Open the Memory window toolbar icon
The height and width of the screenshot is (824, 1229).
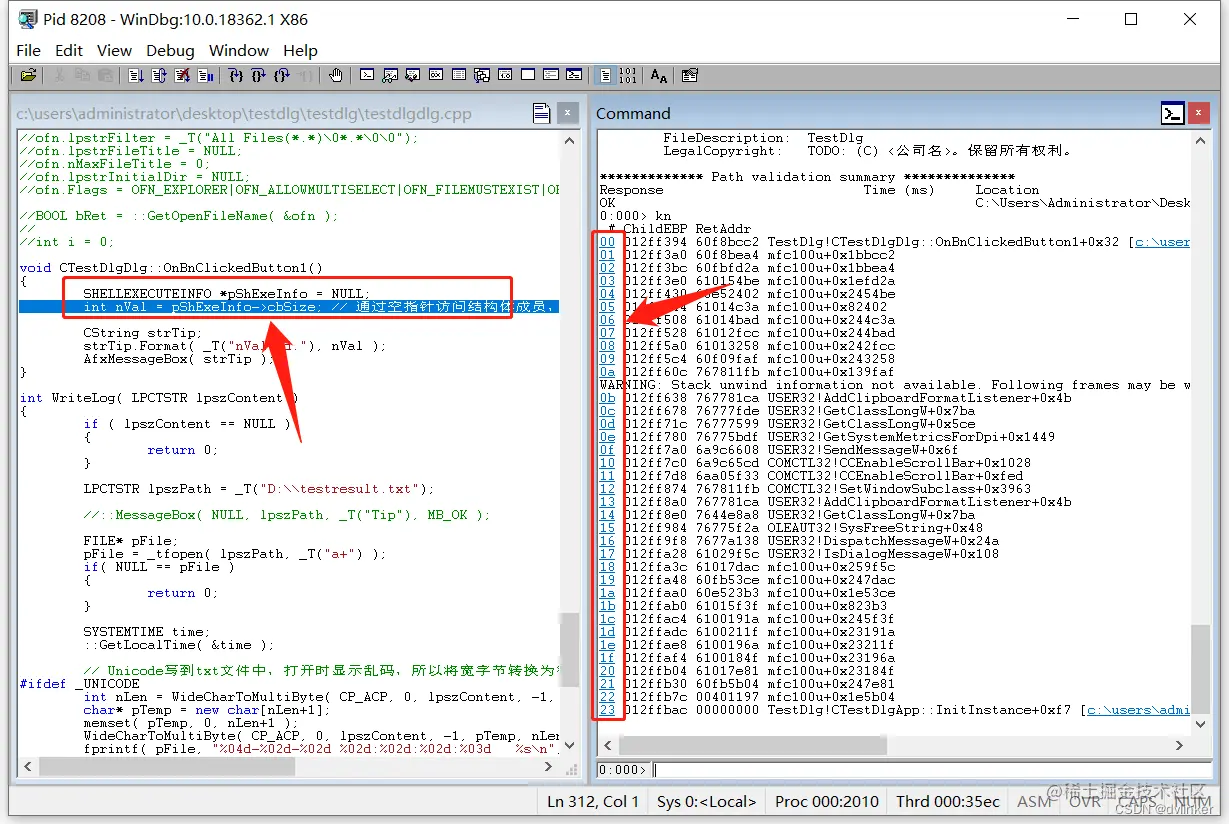(459, 75)
